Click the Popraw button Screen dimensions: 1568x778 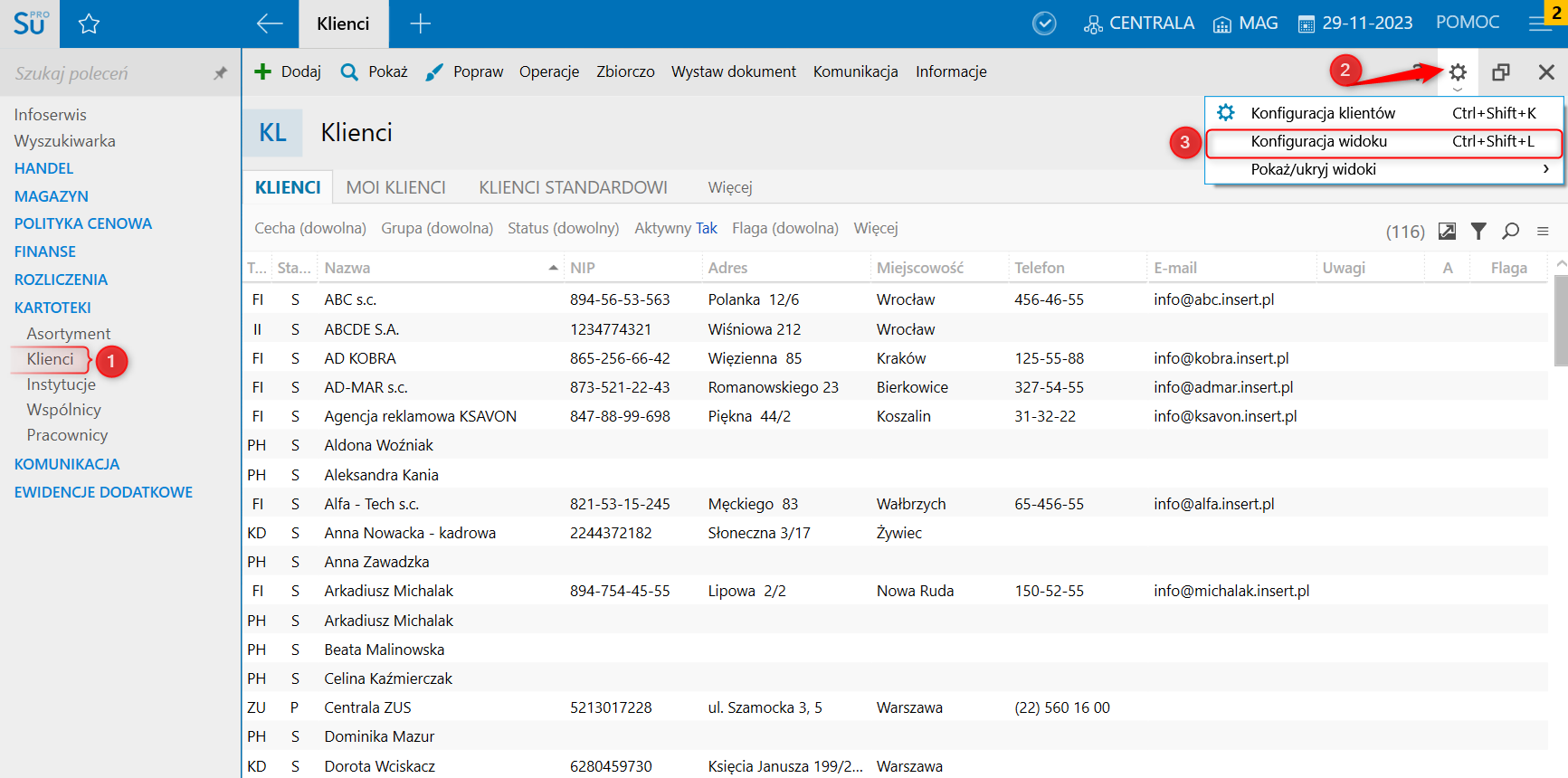click(x=464, y=71)
